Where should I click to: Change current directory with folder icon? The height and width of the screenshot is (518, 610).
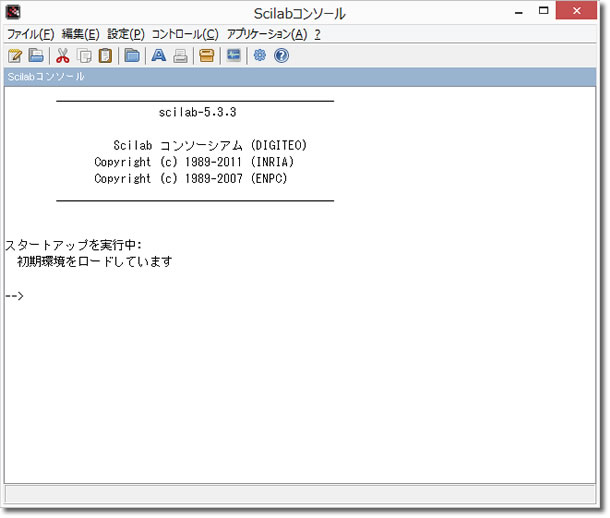tap(132, 56)
